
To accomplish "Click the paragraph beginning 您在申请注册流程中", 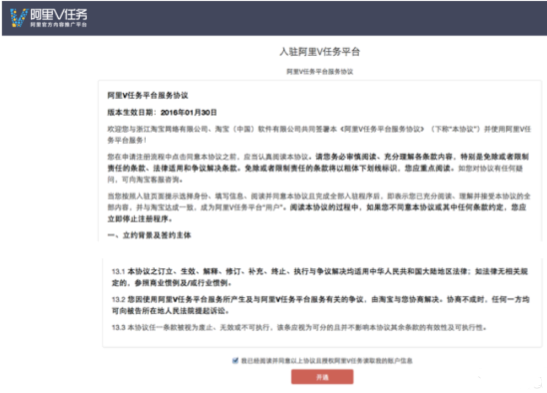I will tap(318, 168).
